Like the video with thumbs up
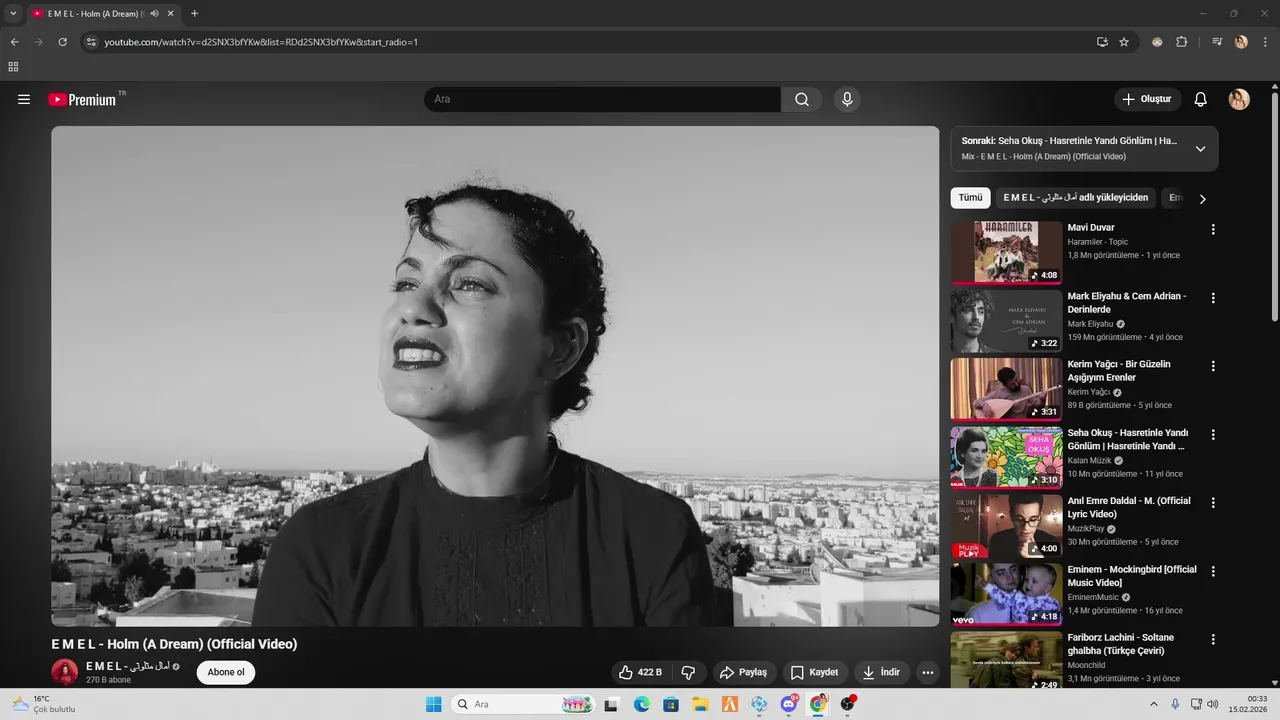Viewport: 1280px width, 720px height. pos(640,673)
